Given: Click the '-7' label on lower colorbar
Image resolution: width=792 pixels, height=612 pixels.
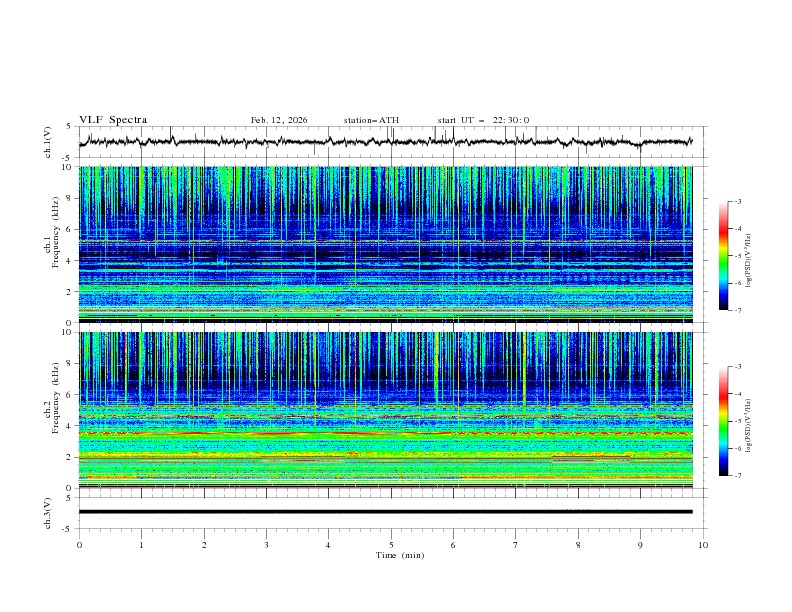Looking at the screenshot, I should click(x=737, y=475).
